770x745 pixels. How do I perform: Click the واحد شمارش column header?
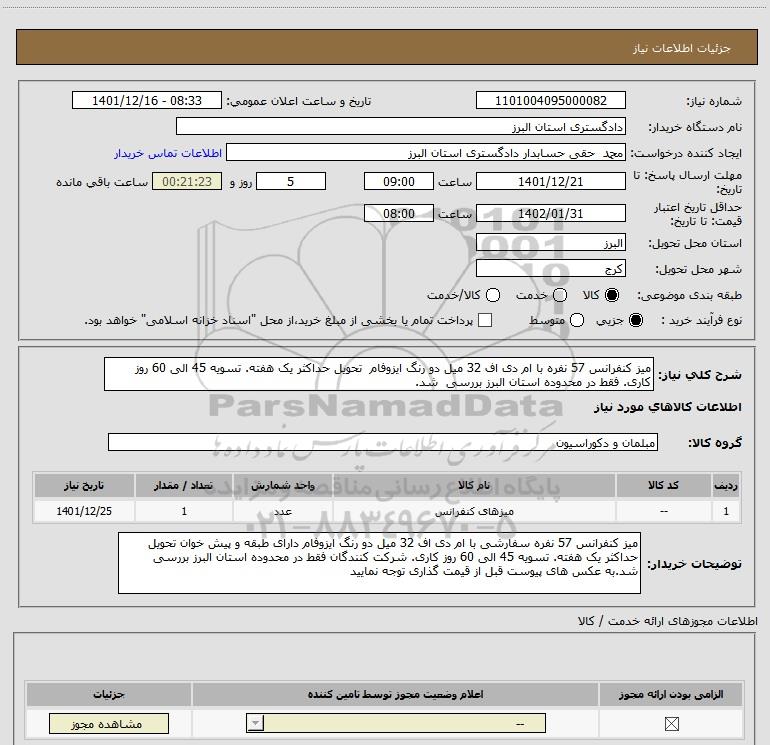tap(283, 485)
